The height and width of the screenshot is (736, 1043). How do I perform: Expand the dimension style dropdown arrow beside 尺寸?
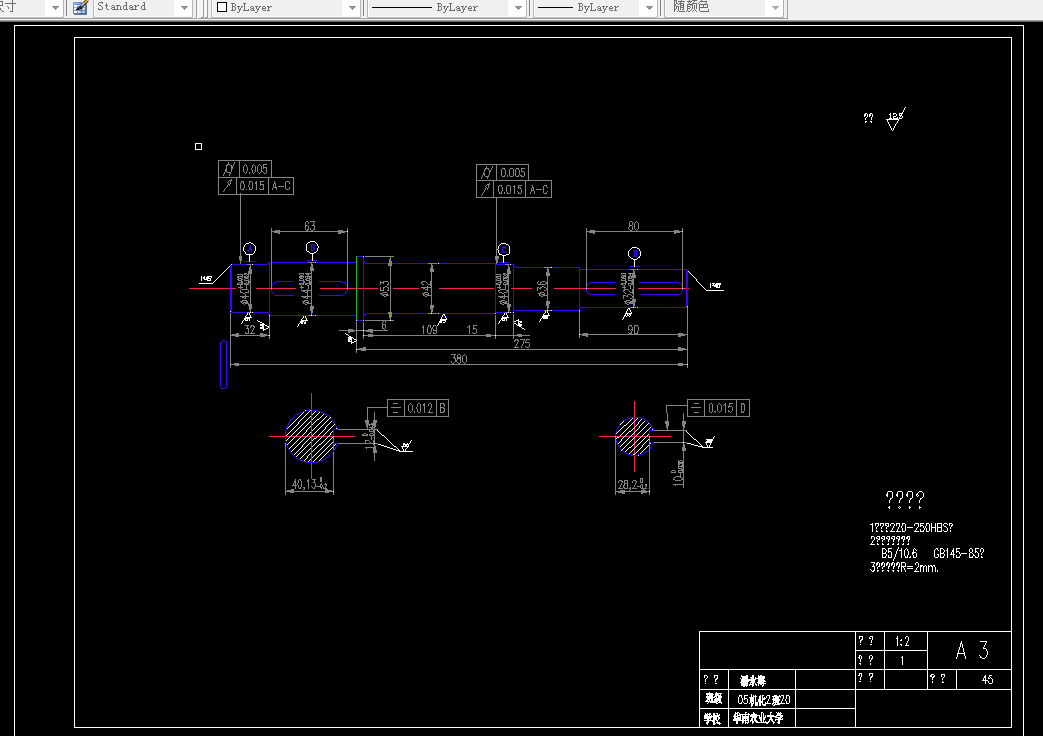tap(55, 8)
